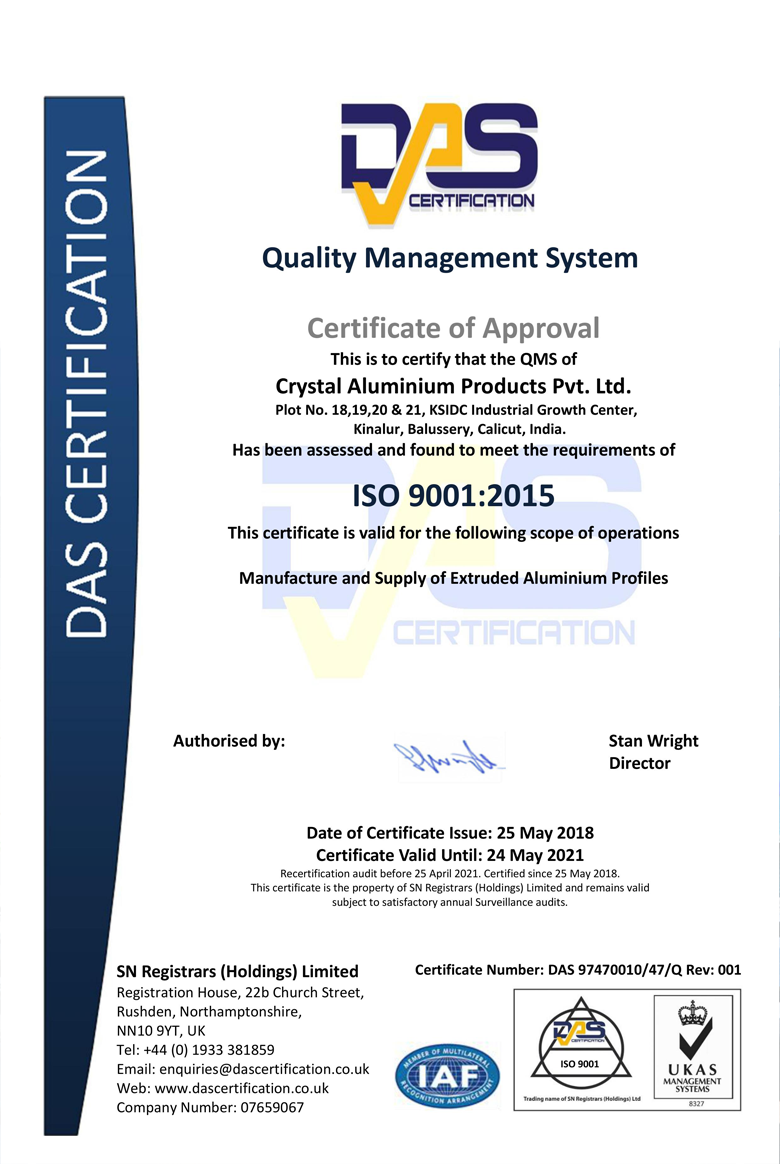Screen dimensions: 780x1164
Task: Select the ISO 9001:2015 standard text
Action: pos(453,494)
